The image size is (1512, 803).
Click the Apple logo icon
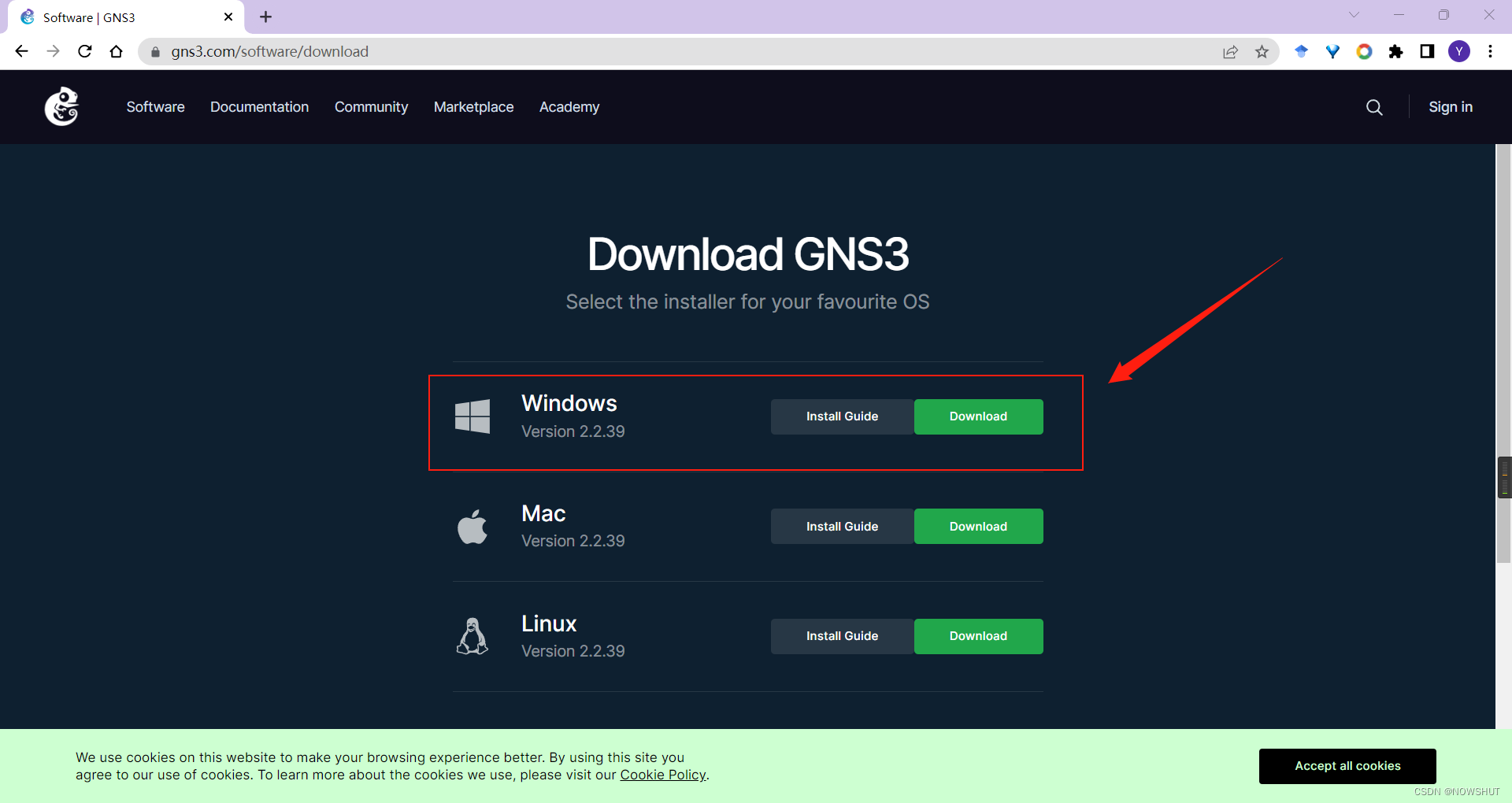point(472,527)
